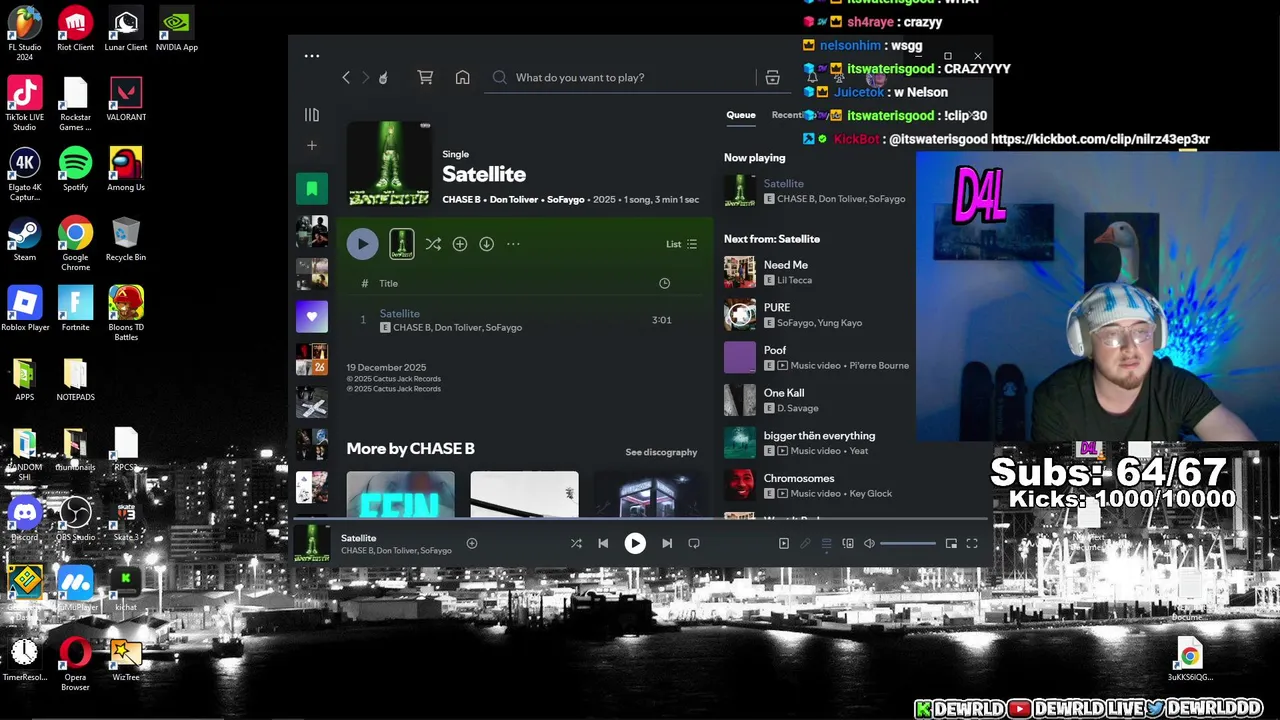Open SoFaygo artist link in header
The image size is (1280, 720).
click(567, 199)
